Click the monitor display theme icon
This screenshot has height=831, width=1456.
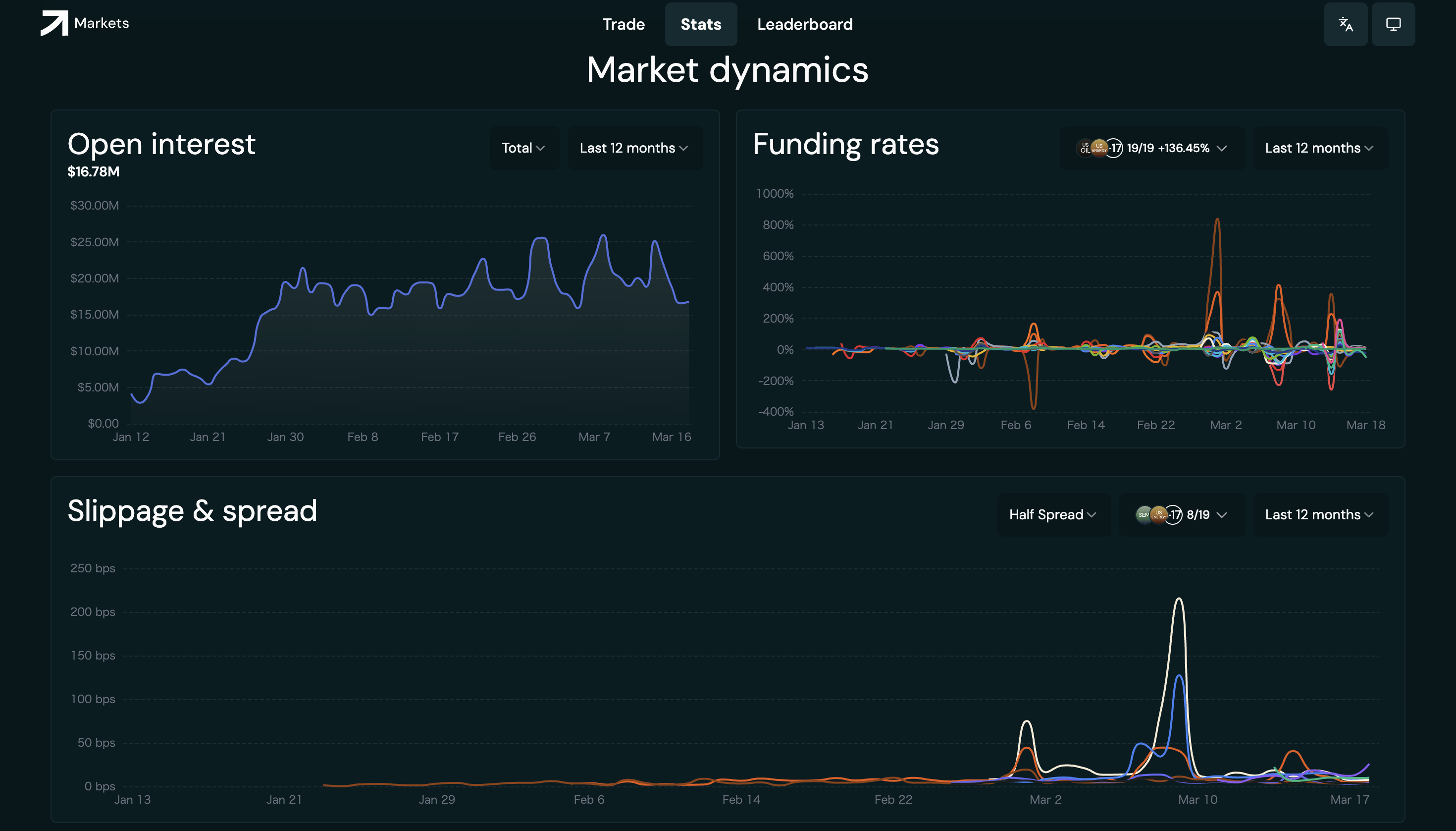coord(1393,25)
